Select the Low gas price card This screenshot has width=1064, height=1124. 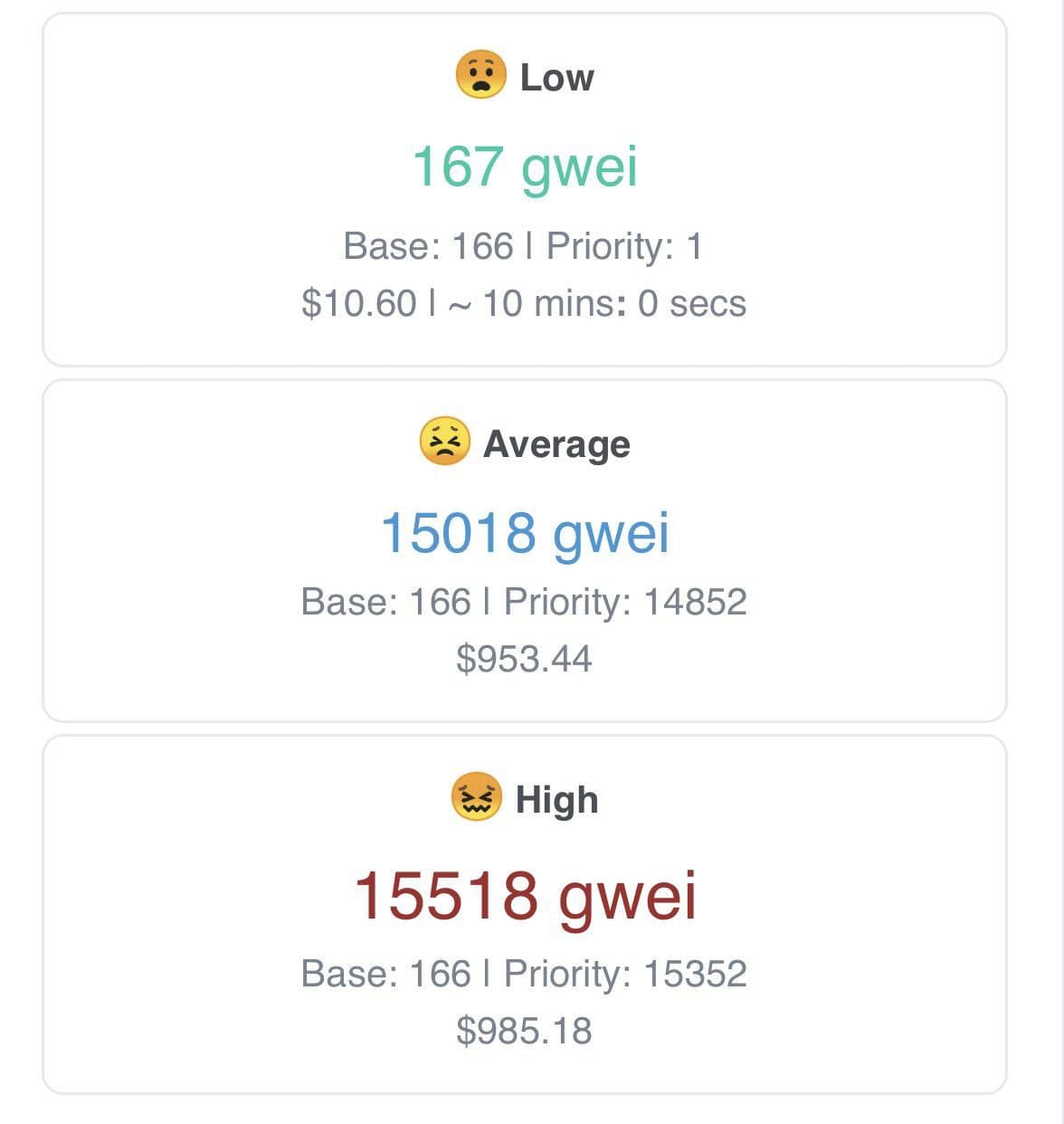pyautogui.click(x=525, y=189)
